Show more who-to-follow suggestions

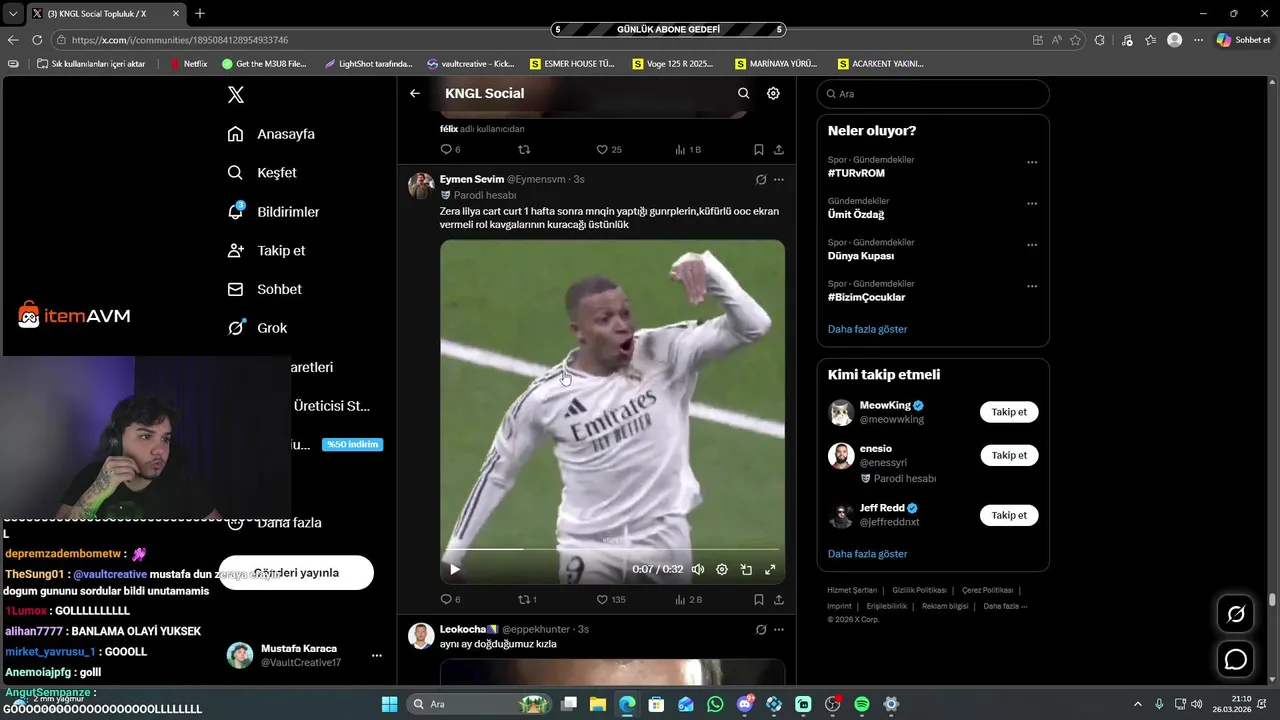click(867, 554)
